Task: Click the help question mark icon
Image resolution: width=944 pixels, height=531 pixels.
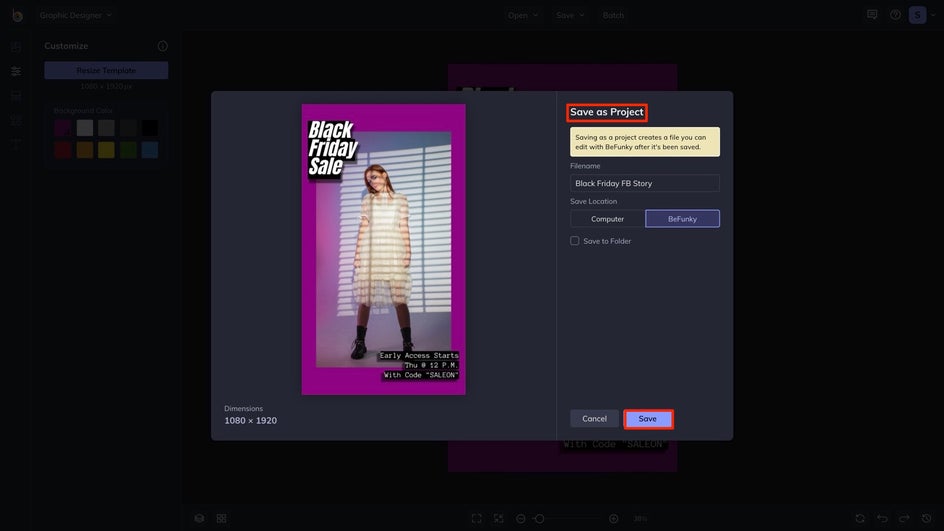Action: coord(895,15)
